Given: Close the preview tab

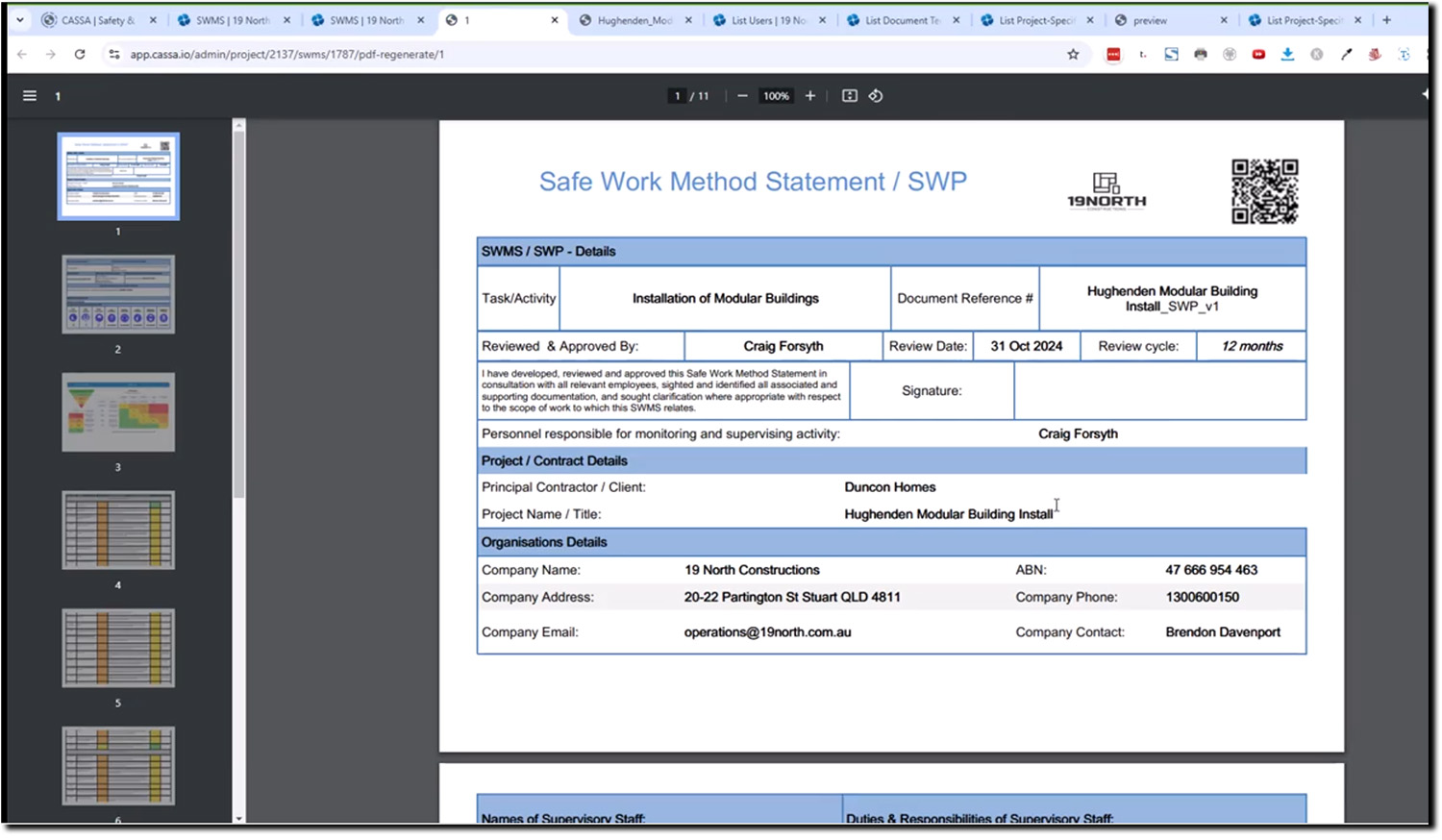Looking at the screenshot, I should (x=1224, y=20).
